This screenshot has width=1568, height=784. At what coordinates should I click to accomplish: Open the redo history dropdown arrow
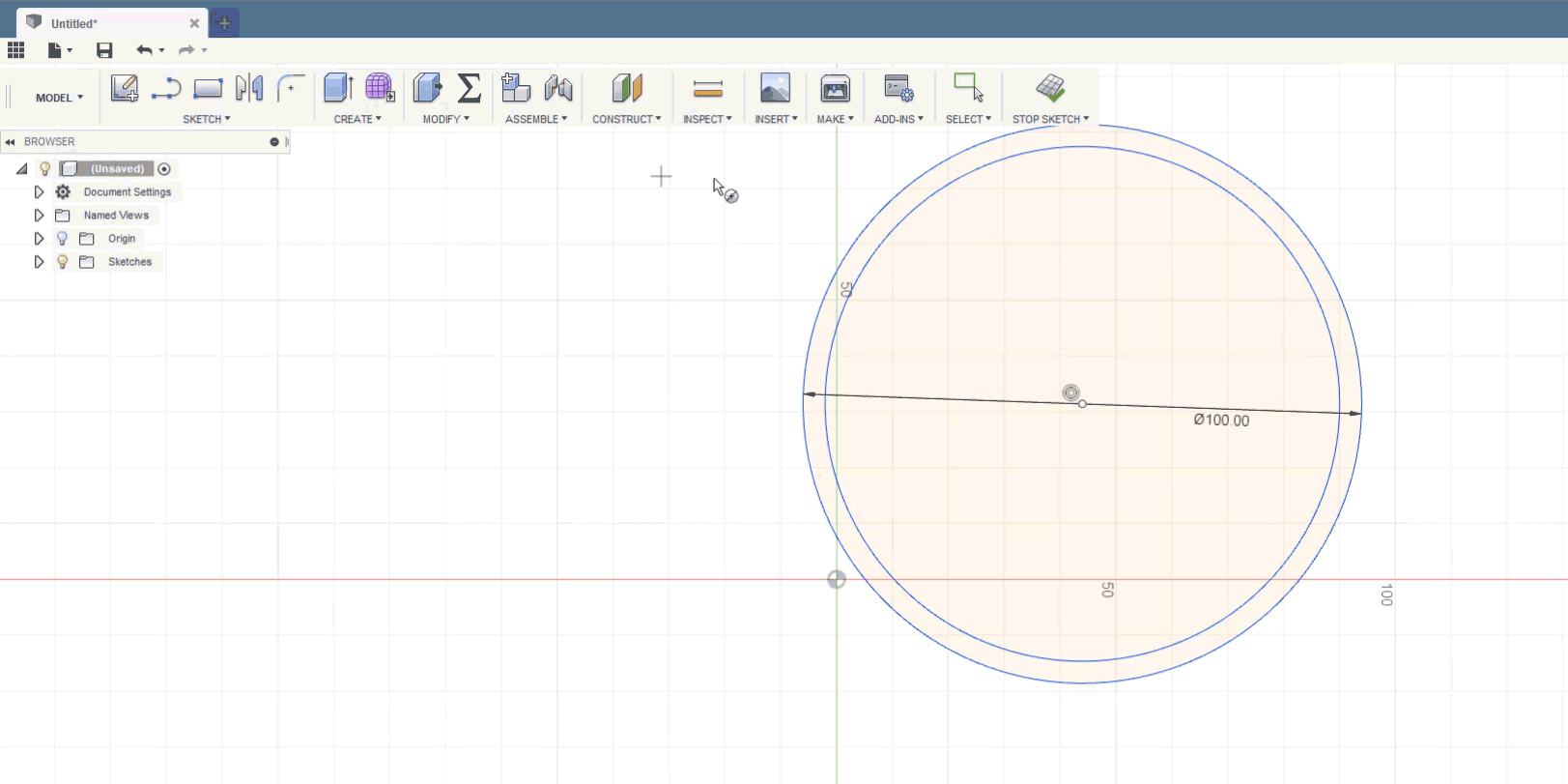pyautogui.click(x=204, y=50)
